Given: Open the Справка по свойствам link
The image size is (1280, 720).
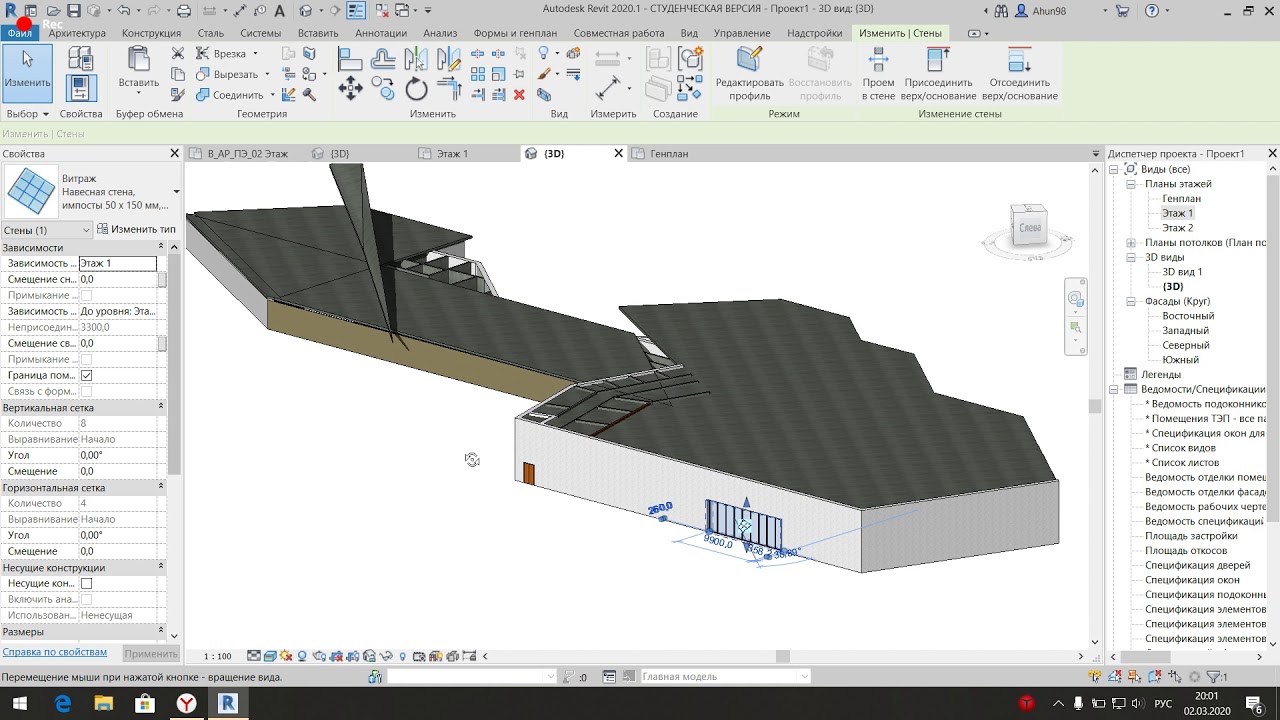Looking at the screenshot, I should [x=54, y=652].
